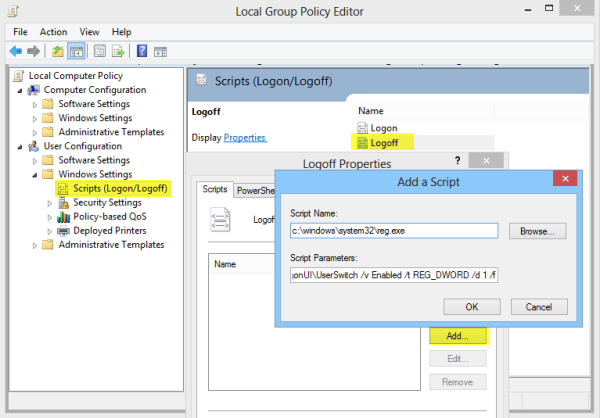Click the Forward arrow toolbar icon

[x=35, y=51]
